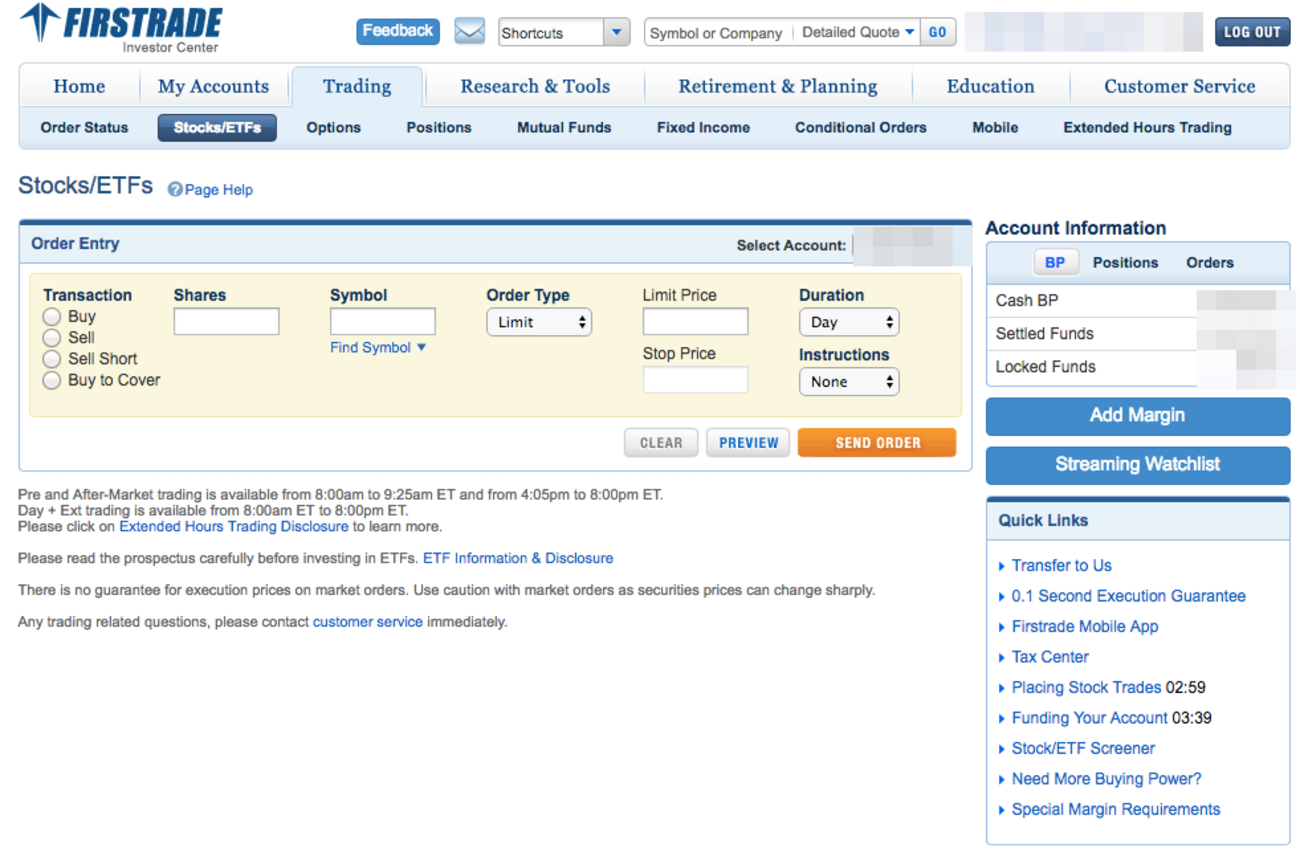The height and width of the screenshot is (852, 1300).
Task: Open the Conditional Orders submenu
Action: (x=861, y=127)
